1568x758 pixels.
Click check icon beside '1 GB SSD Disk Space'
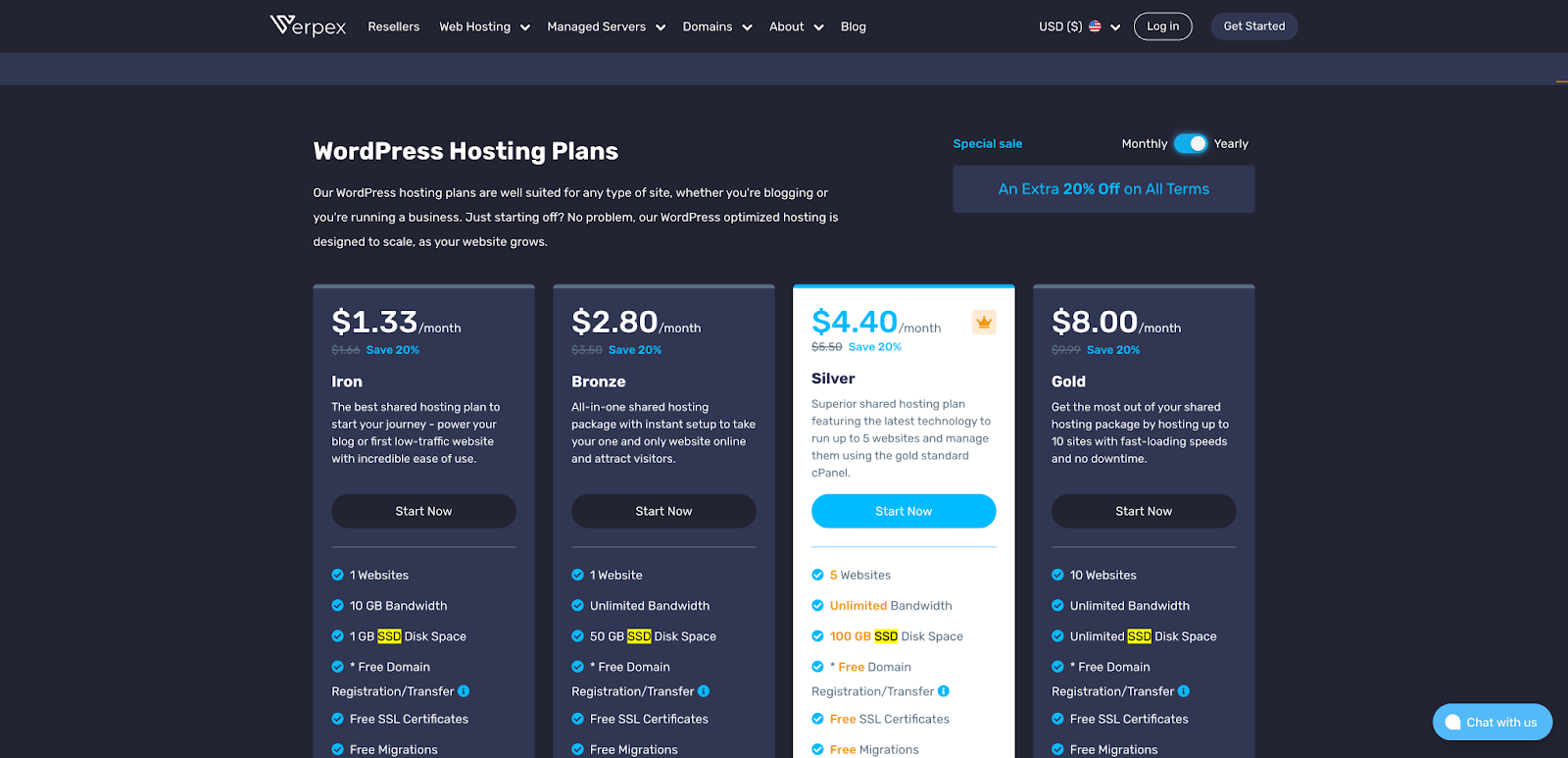337,635
